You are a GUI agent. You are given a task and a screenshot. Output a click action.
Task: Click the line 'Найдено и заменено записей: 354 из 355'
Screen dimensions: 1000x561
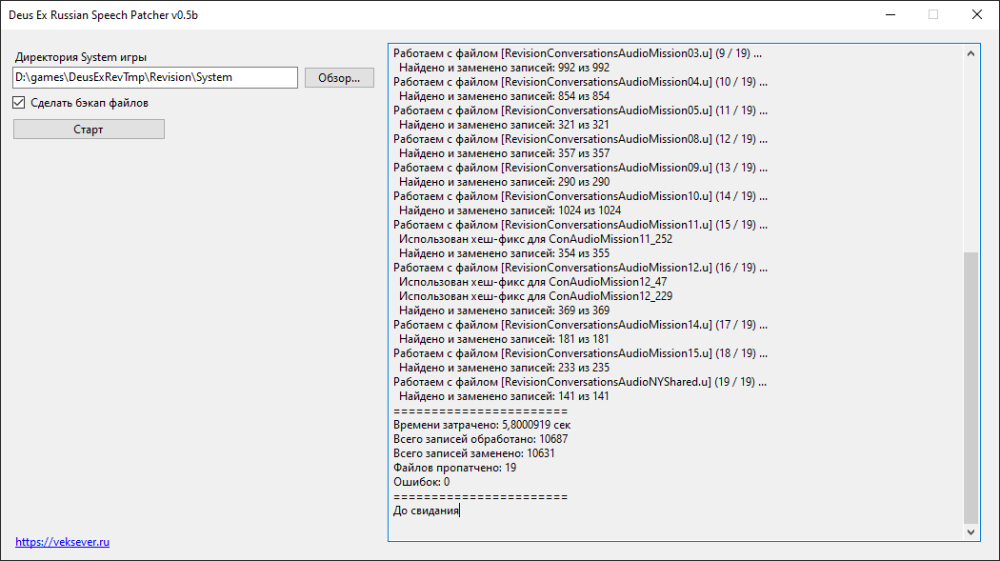click(504, 254)
